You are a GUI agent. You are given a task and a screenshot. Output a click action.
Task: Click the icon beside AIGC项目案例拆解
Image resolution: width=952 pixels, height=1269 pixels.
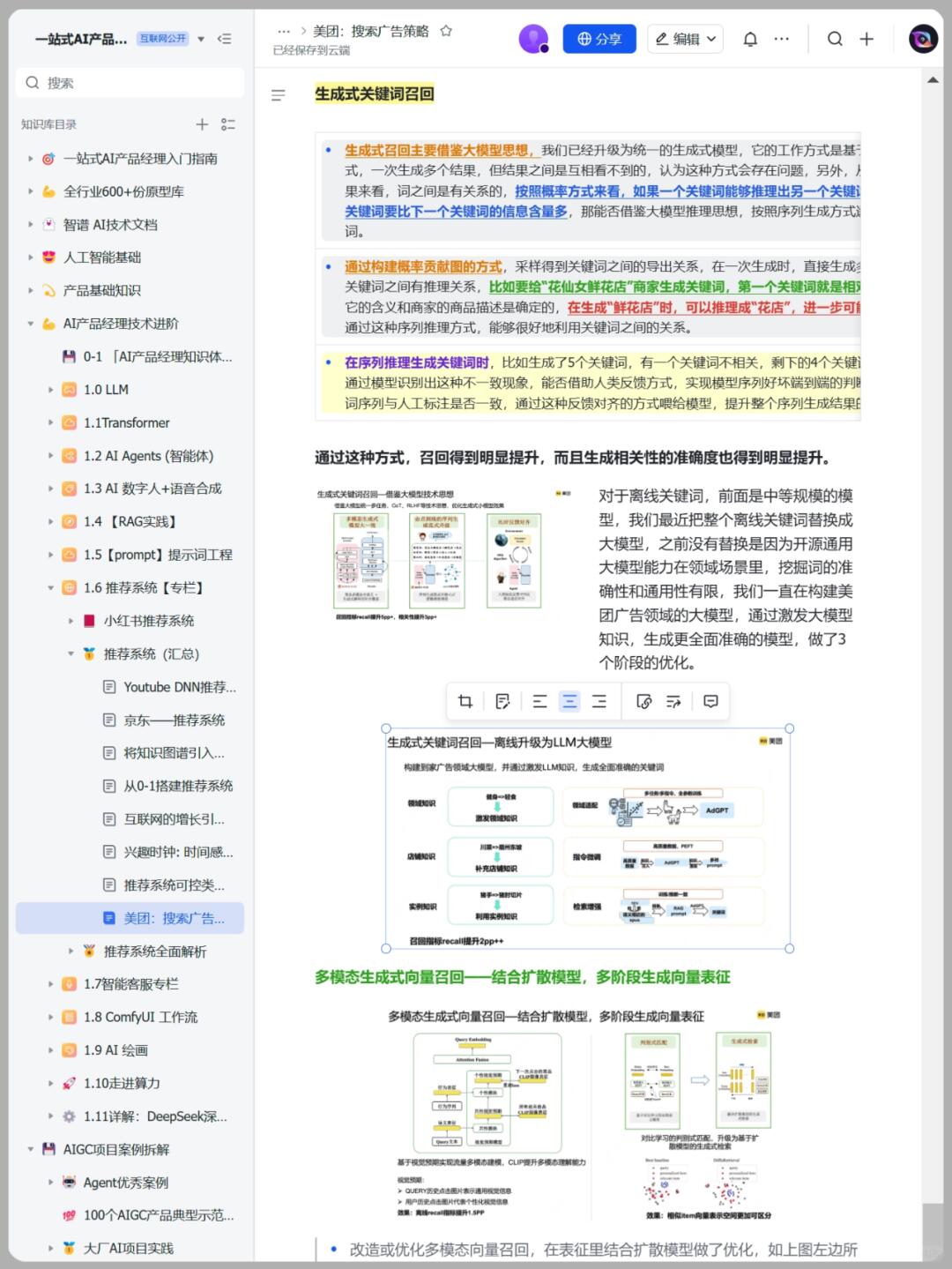(x=48, y=1149)
